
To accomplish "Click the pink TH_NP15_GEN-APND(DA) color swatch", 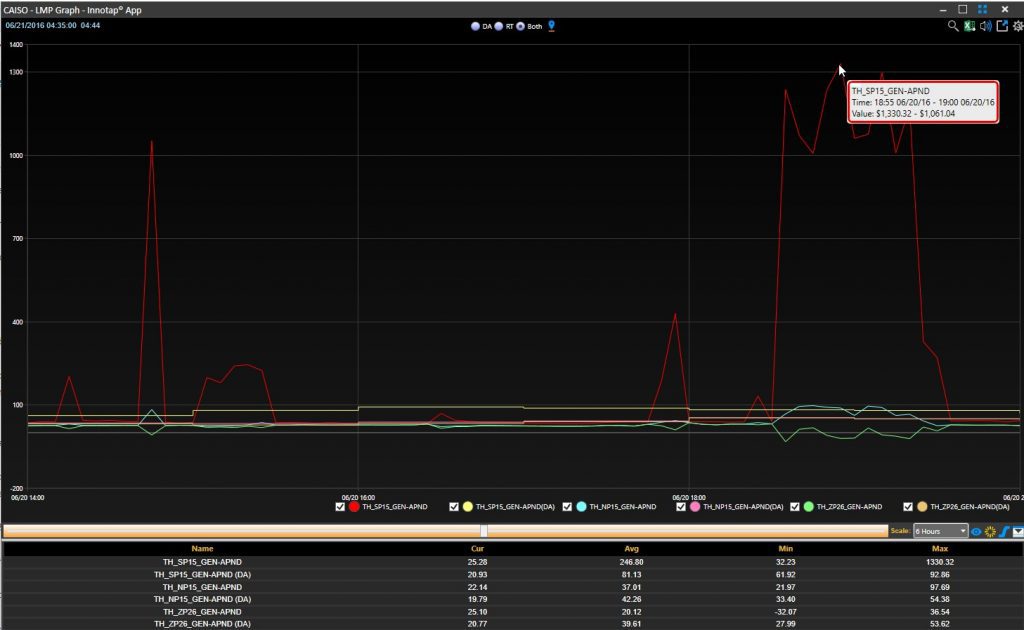I will tap(695, 507).
